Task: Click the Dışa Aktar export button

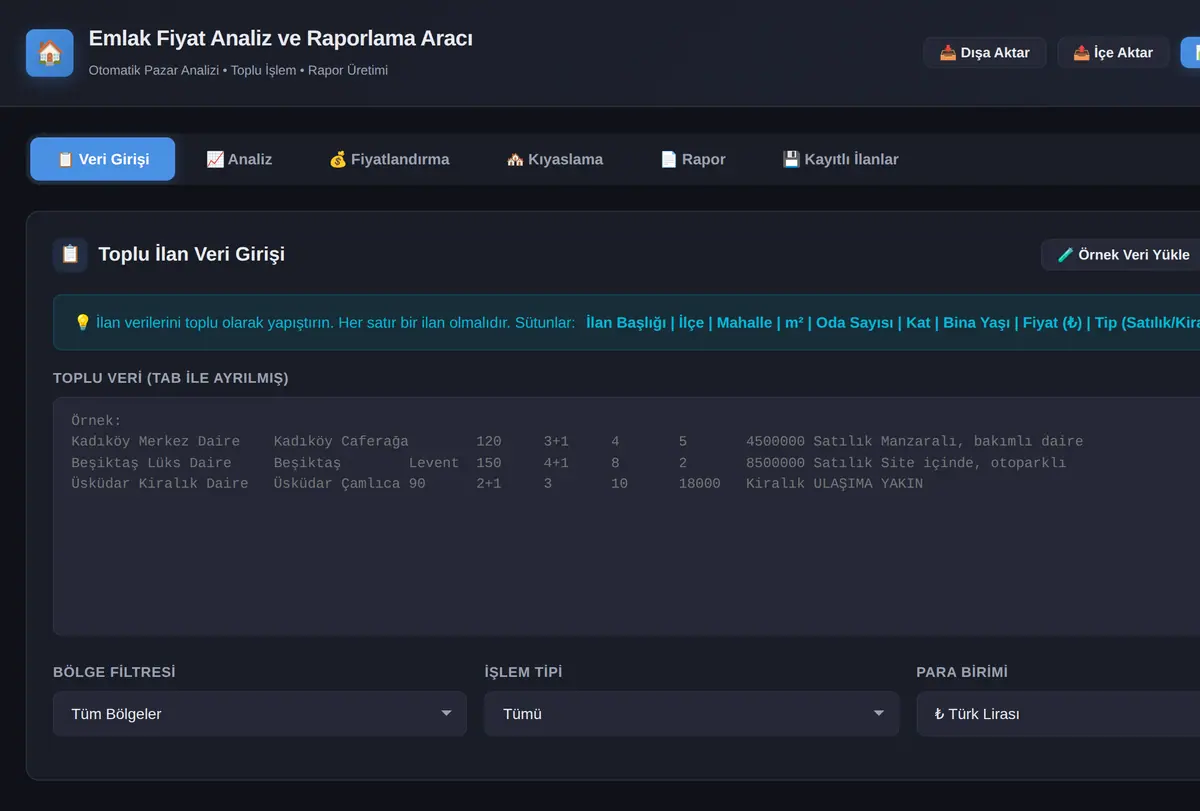Action: pyautogui.click(x=984, y=52)
